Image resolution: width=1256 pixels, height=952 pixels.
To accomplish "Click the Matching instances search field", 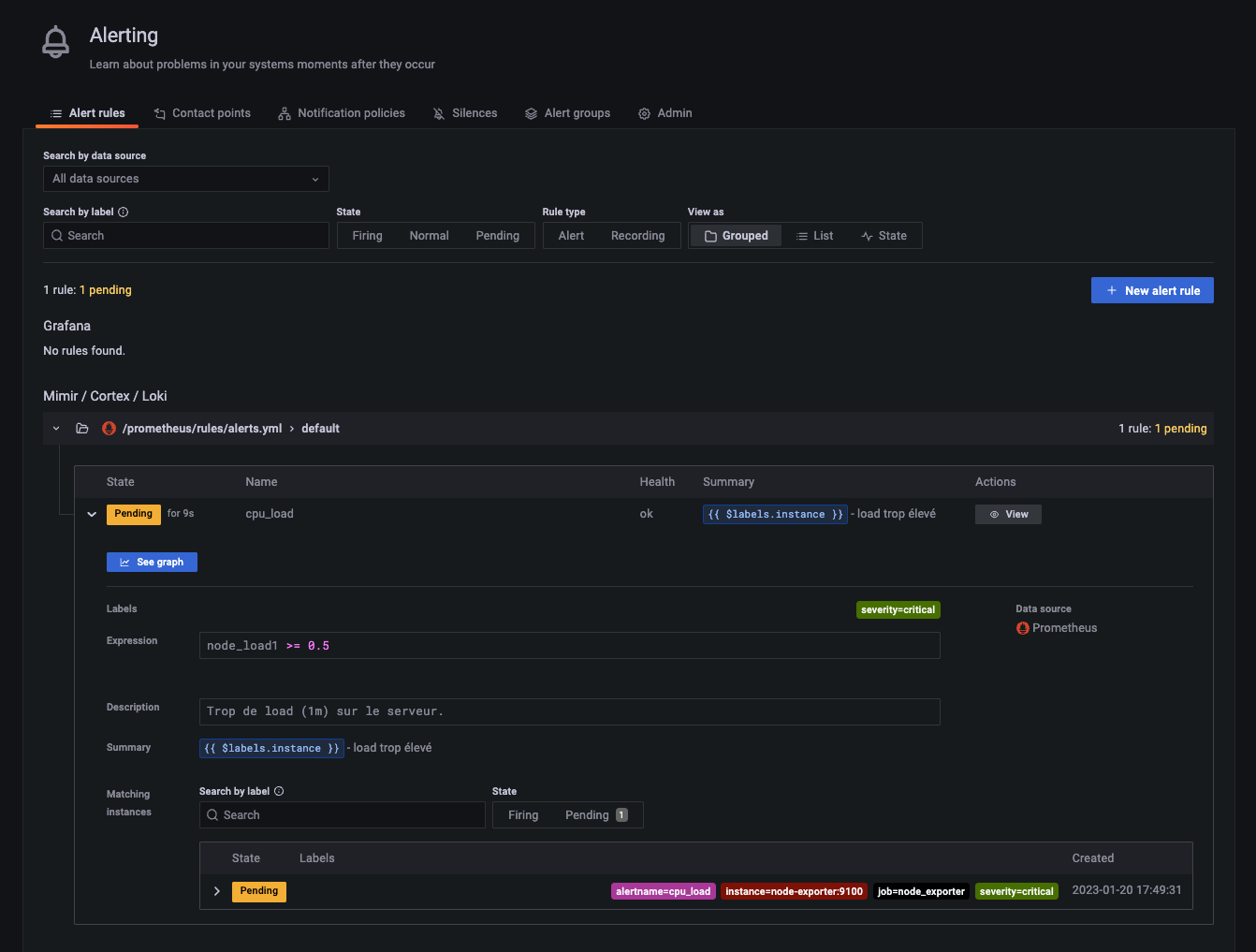I will coord(343,815).
